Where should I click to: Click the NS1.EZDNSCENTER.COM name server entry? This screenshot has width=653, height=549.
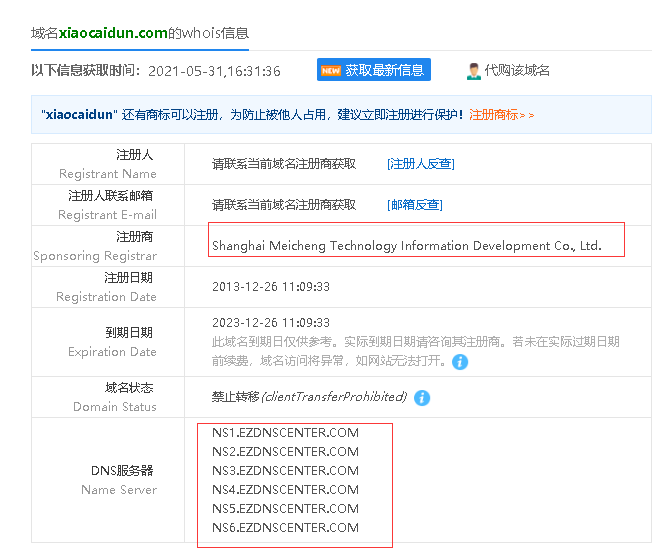pos(285,432)
